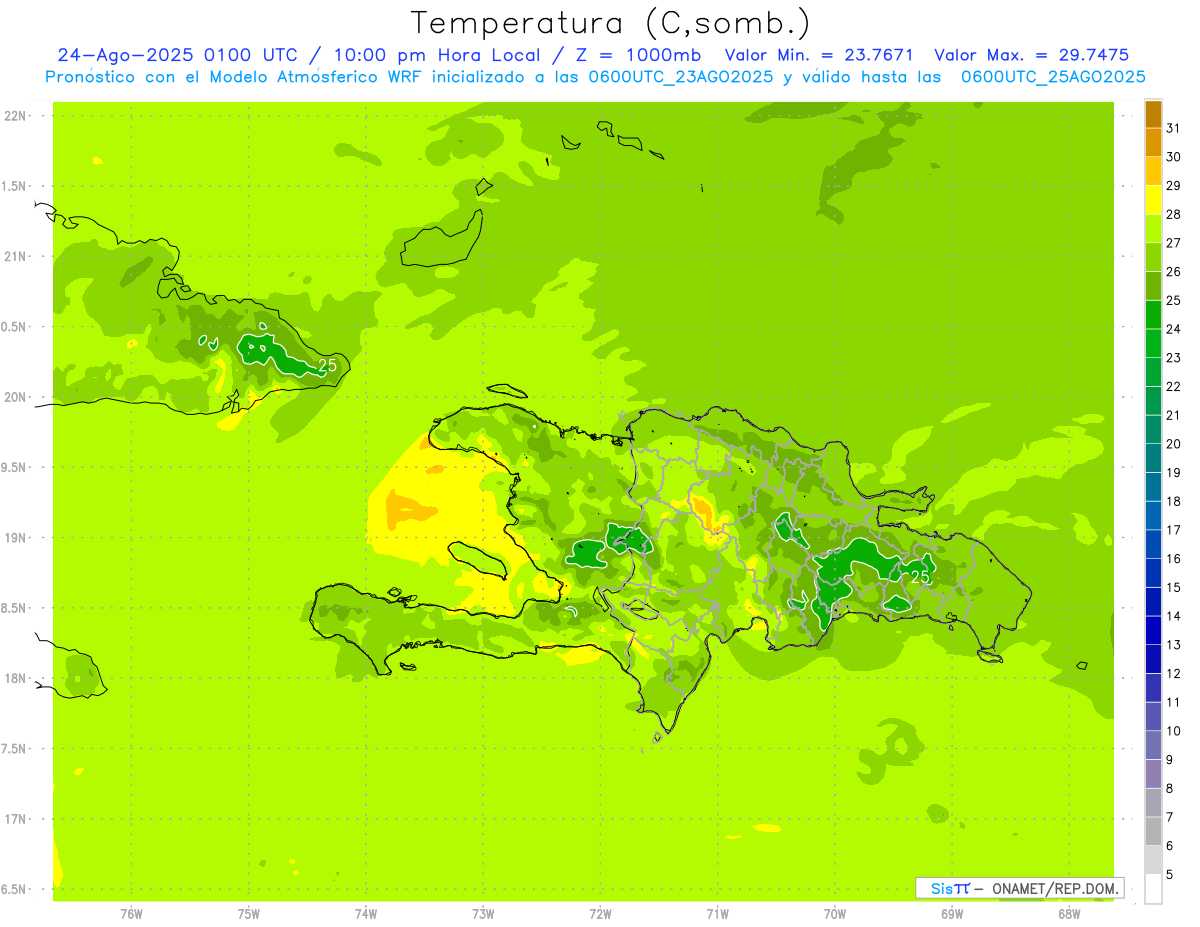Pick the green swatch between 24 and 25
Screen dimensions: 1200x927
click(1153, 315)
